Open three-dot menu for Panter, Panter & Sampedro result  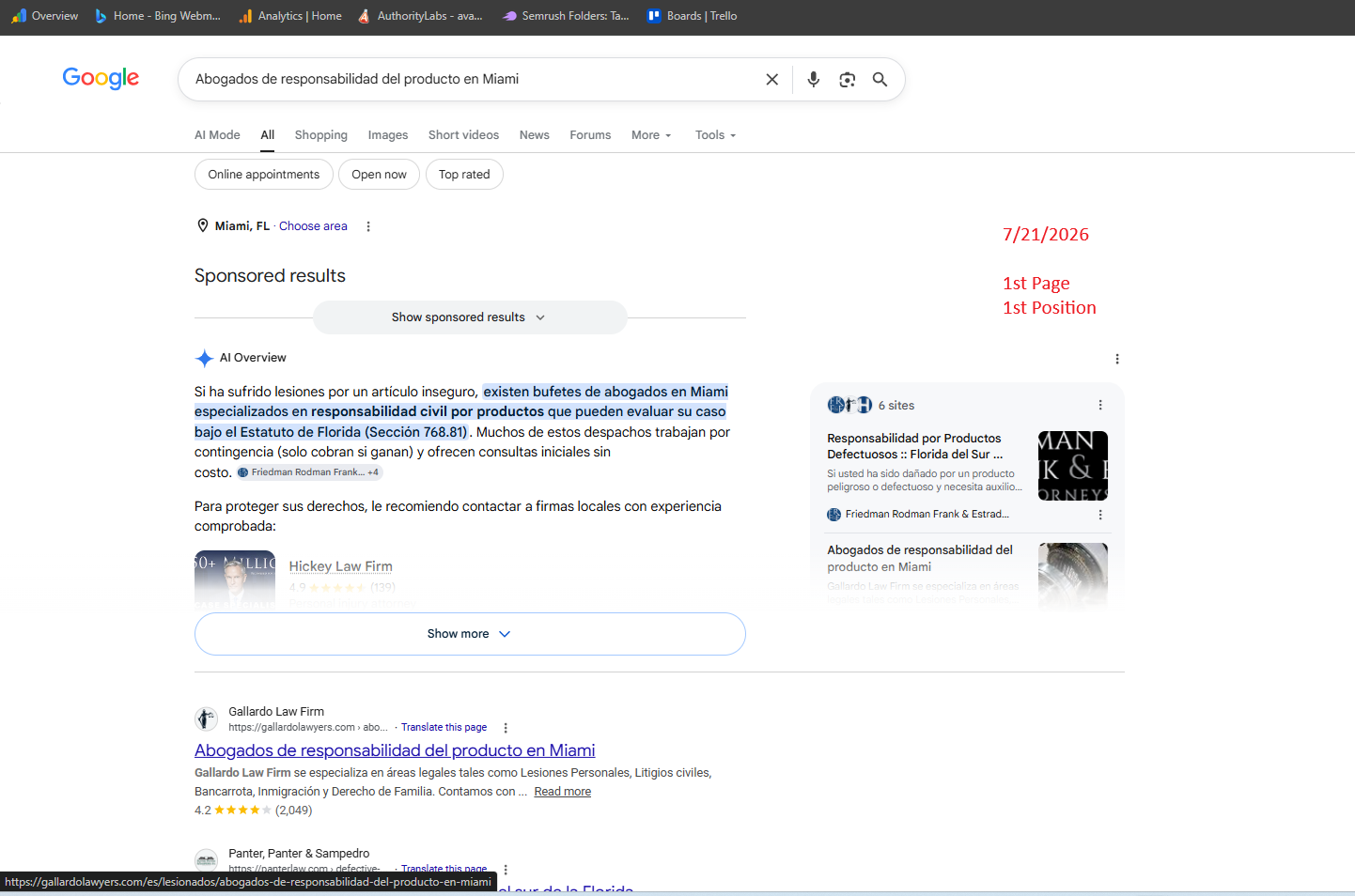coord(506,870)
